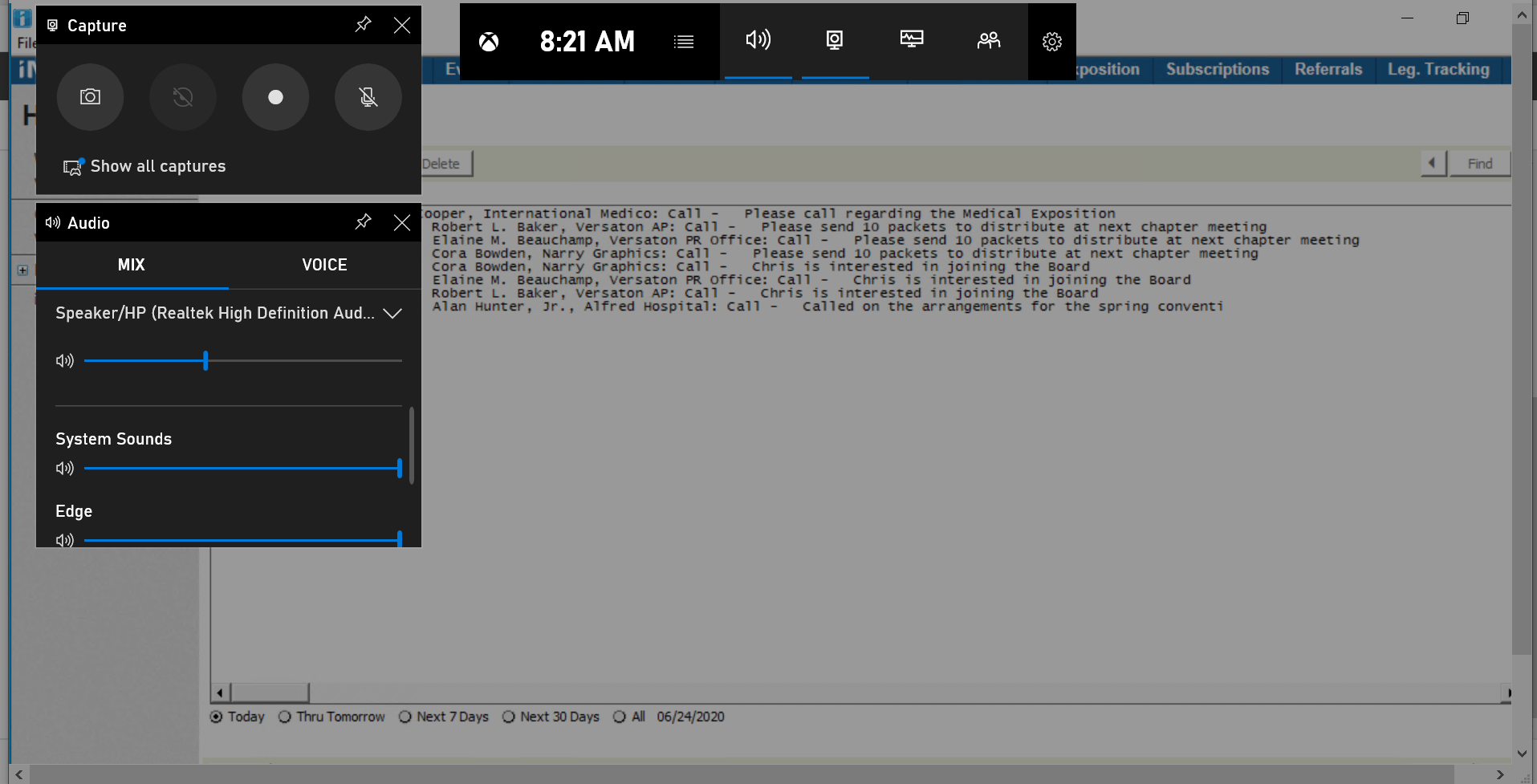Image resolution: width=1537 pixels, height=784 pixels.
Task: Toggle the microphone while recording
Action: tap(368, 97)
